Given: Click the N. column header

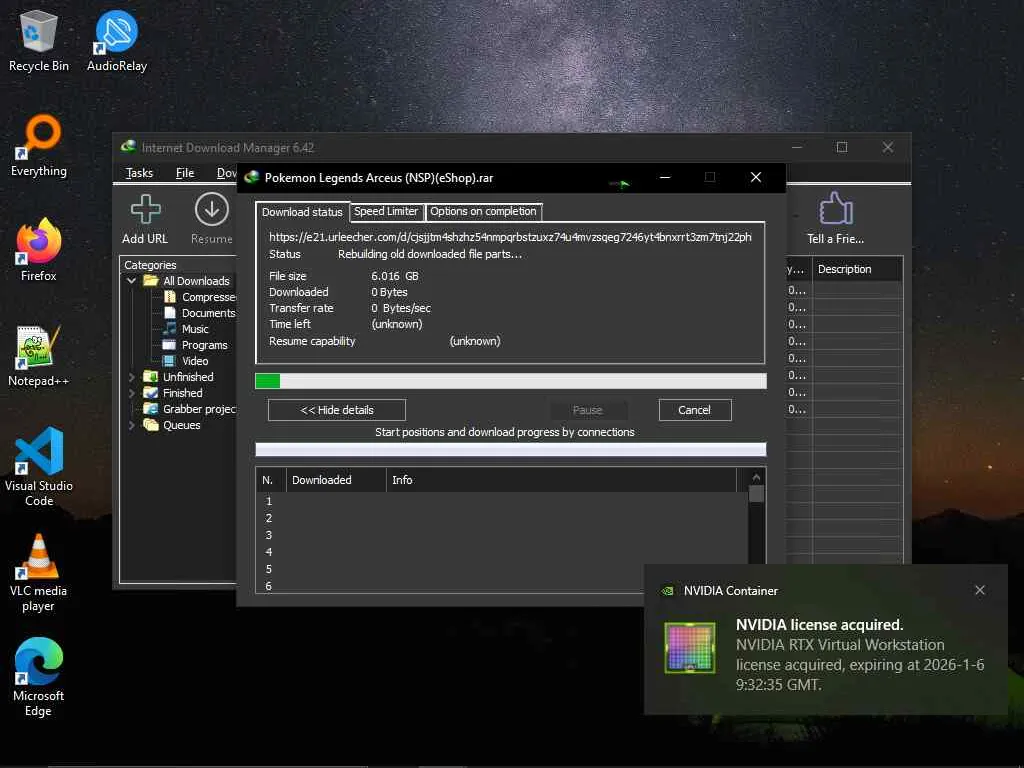Looking at the screenshot, I should click(271, 480).
